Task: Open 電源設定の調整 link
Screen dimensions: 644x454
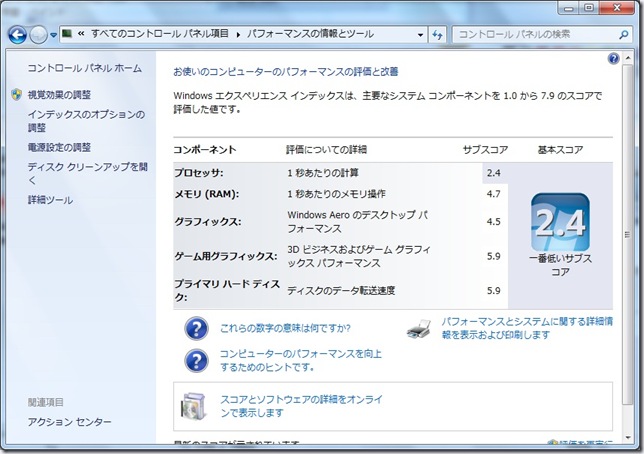Action: coord(59,147)
